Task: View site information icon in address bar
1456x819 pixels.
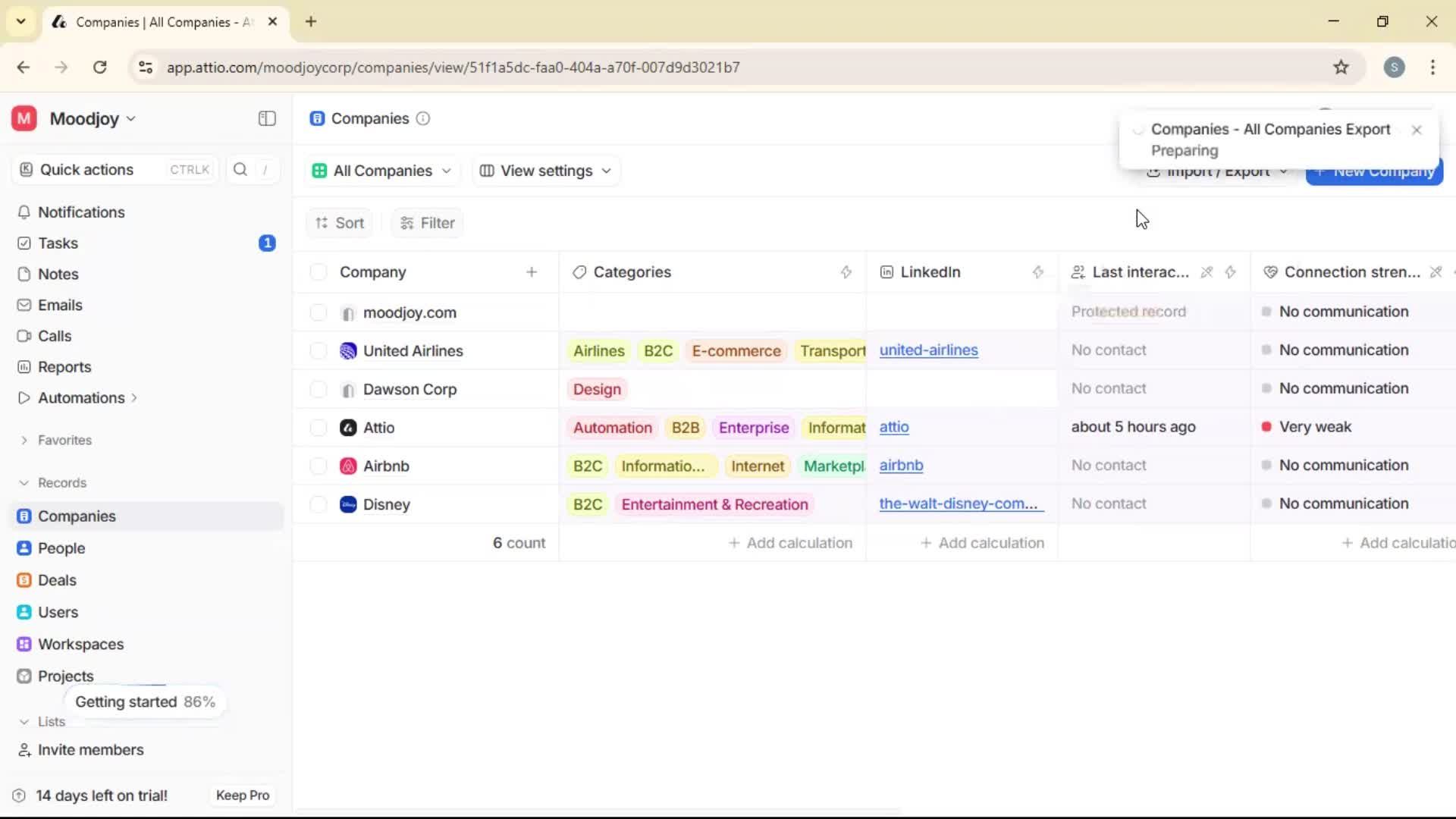Action: 146,67
